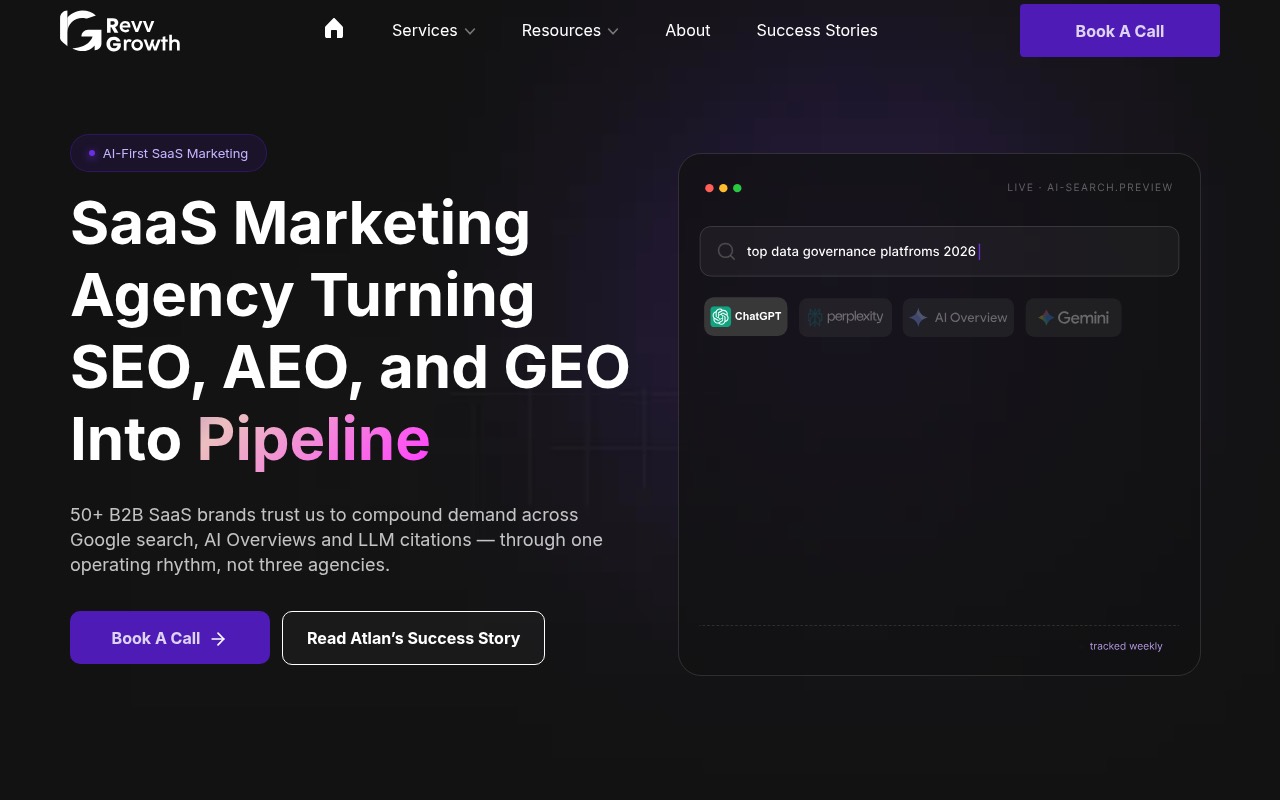The height and width of the screenshot is (800, 1280).
Task: Focus the data governance search field
Action: tap(939, 251)
